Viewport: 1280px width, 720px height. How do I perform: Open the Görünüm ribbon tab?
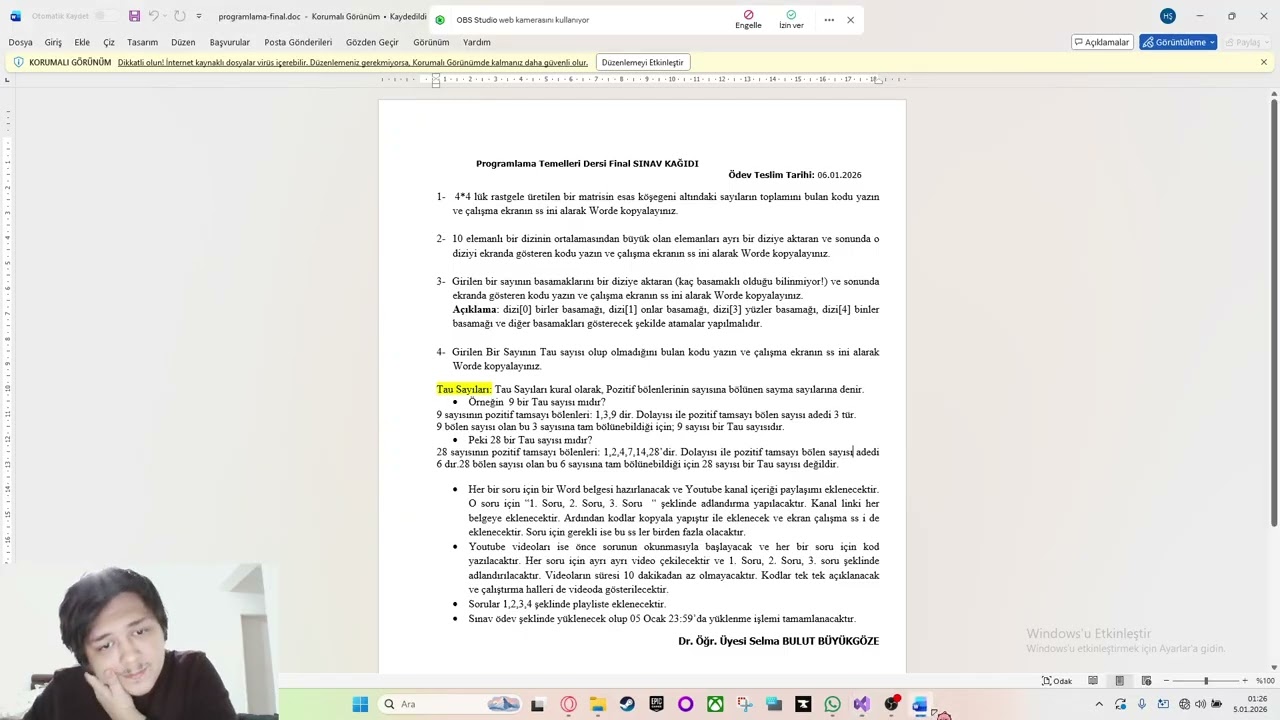tap(431, 42)
